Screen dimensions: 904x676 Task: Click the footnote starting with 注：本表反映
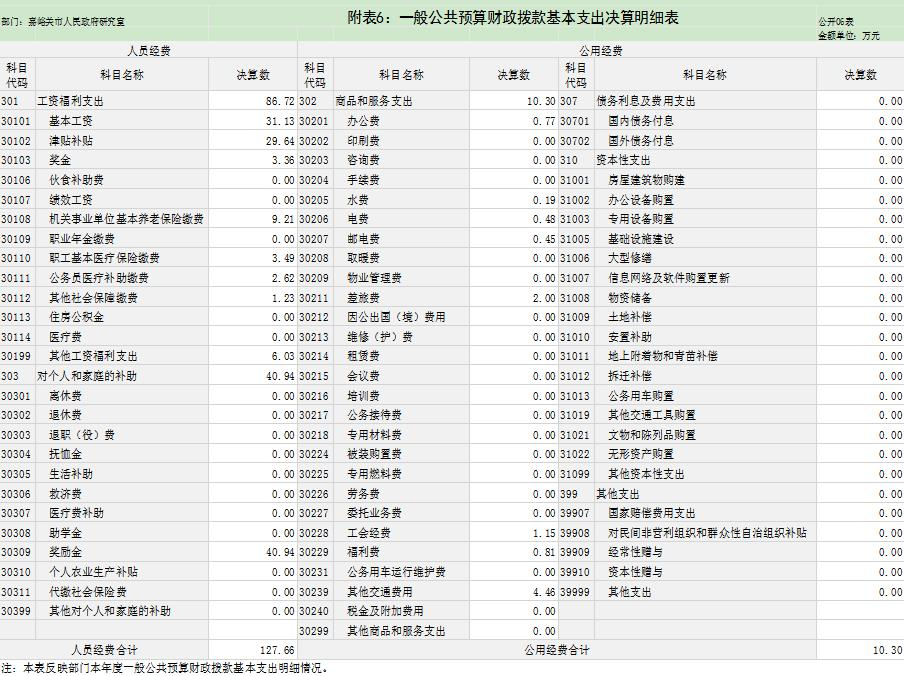pyautogui.click(x=164, y=668)
